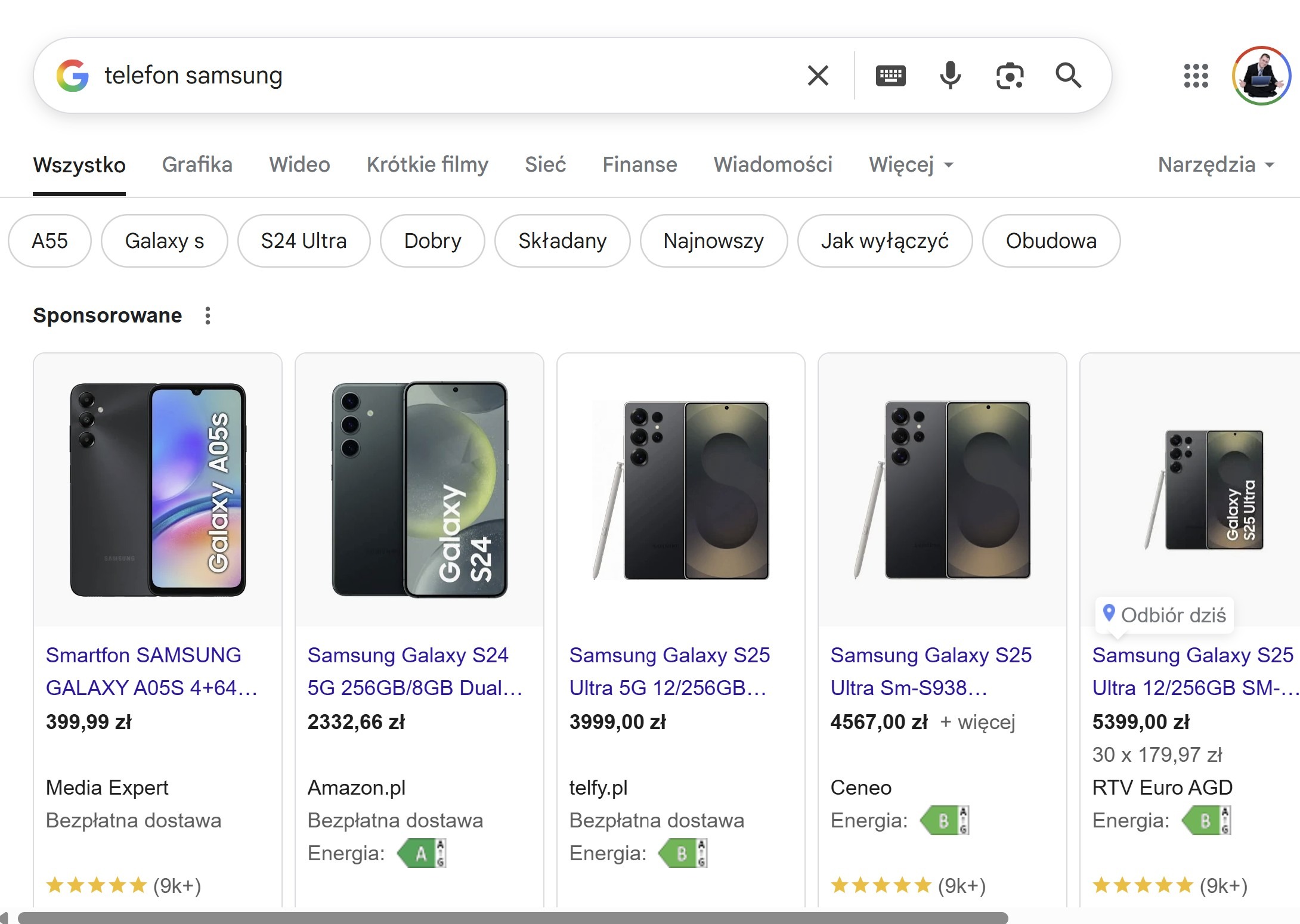Open Smartfon SAMSUNG GALAXY A05S 4+64 link
This screenshot has width=1300, height=924.
152,671
